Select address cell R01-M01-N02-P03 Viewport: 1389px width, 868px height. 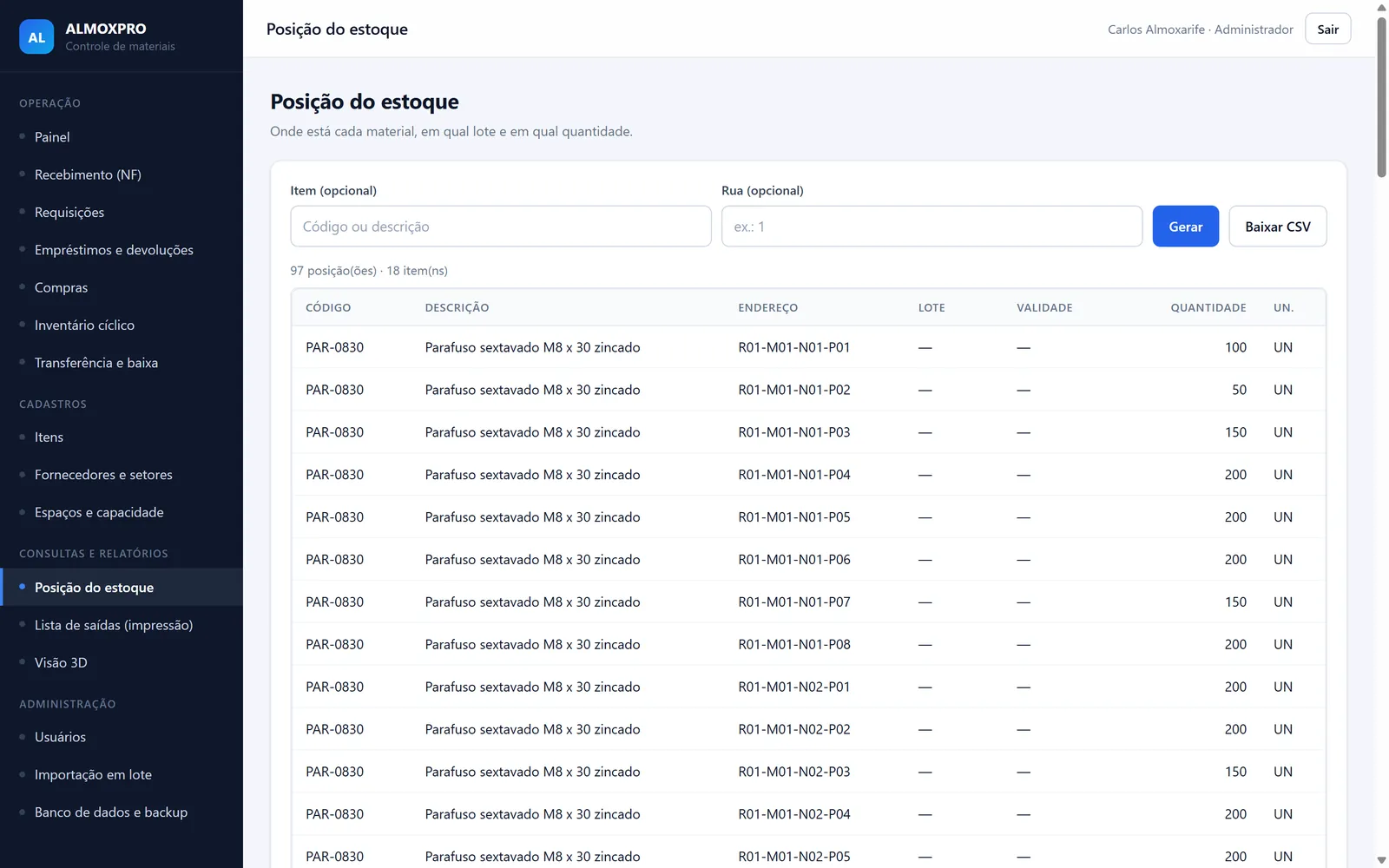794,772
